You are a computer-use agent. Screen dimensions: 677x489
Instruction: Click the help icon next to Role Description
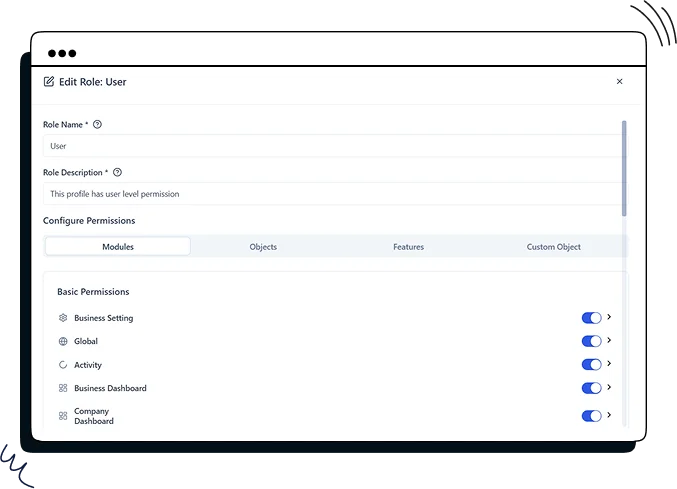(x=117, y=172)
